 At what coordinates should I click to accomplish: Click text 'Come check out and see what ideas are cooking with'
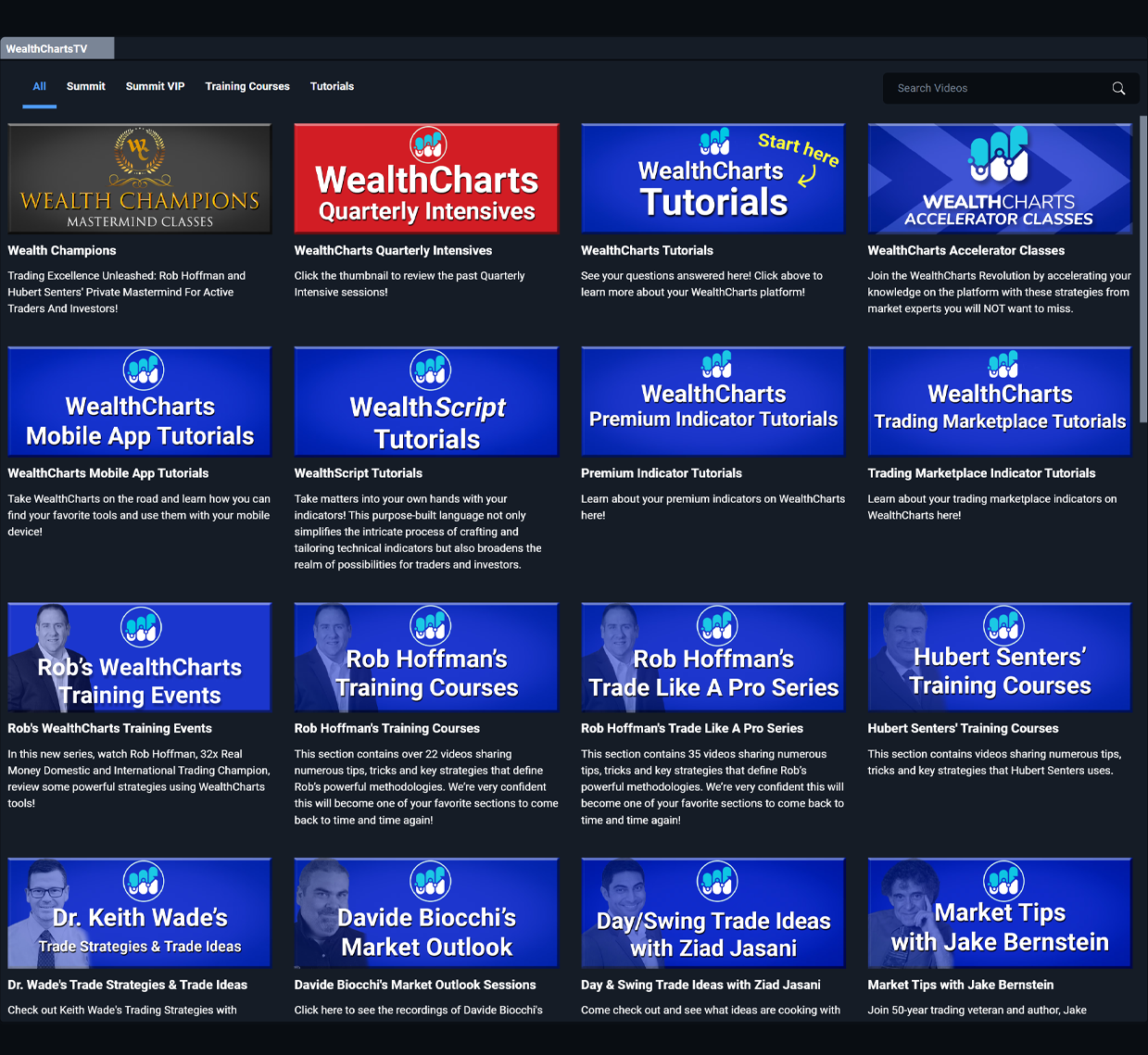click(x=711, y=1010)
